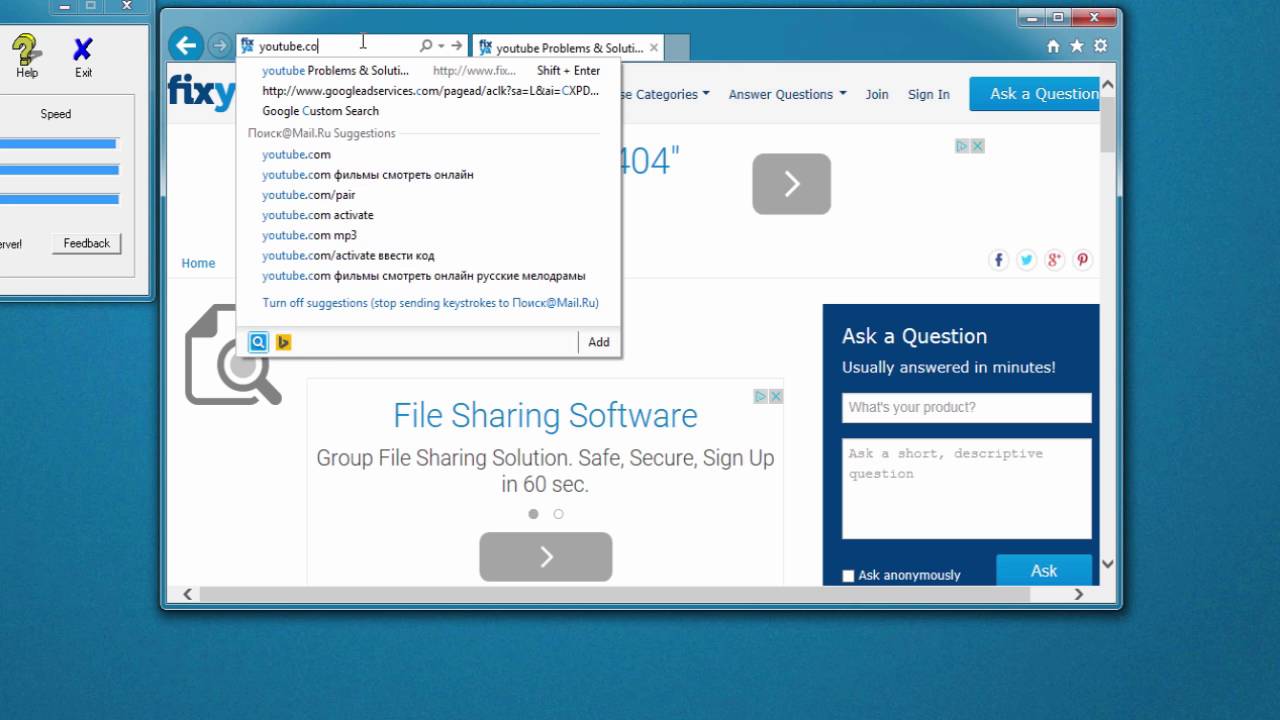Viewport: 1280px width, 720px height.
Task: Open the browser Home icon
Action: pyautogui.click(x=1053, y=46)
